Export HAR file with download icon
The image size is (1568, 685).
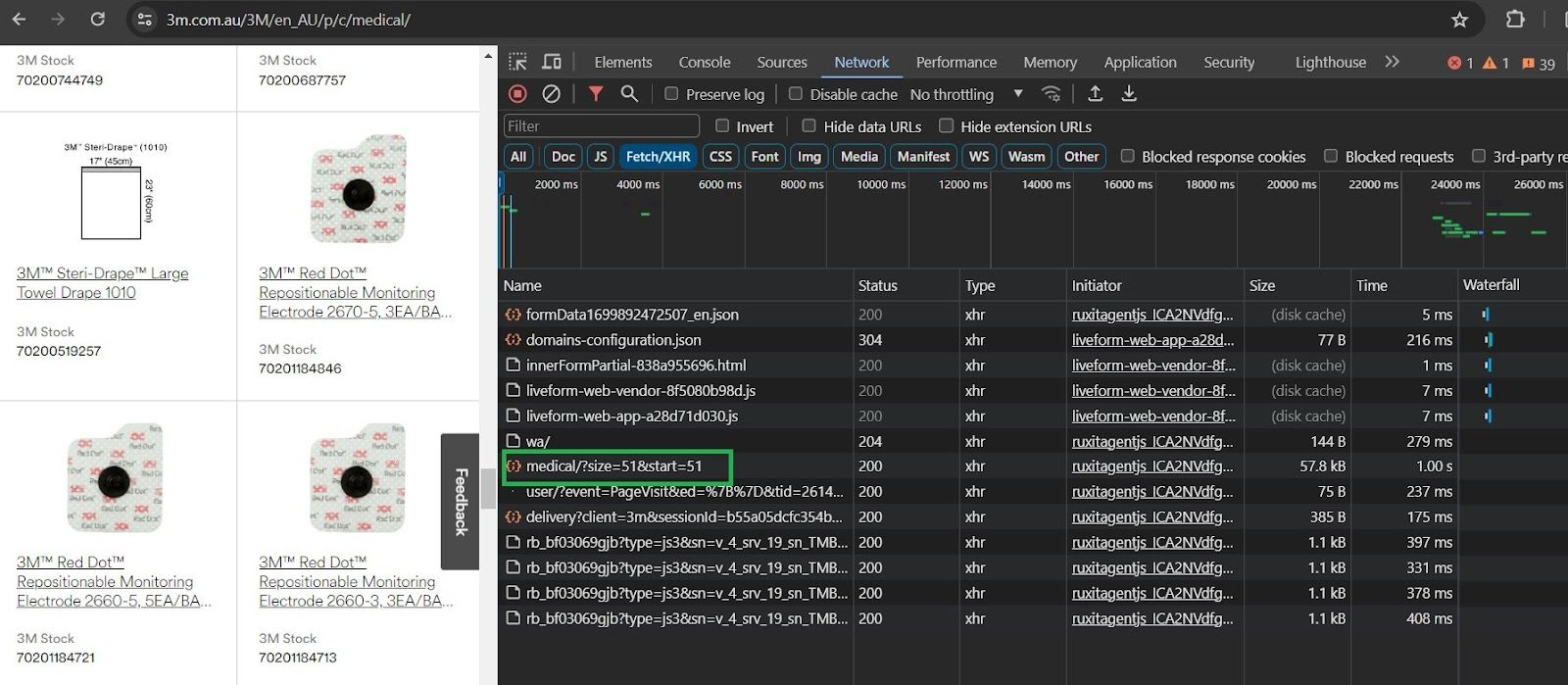click(x=1129, y=93)
